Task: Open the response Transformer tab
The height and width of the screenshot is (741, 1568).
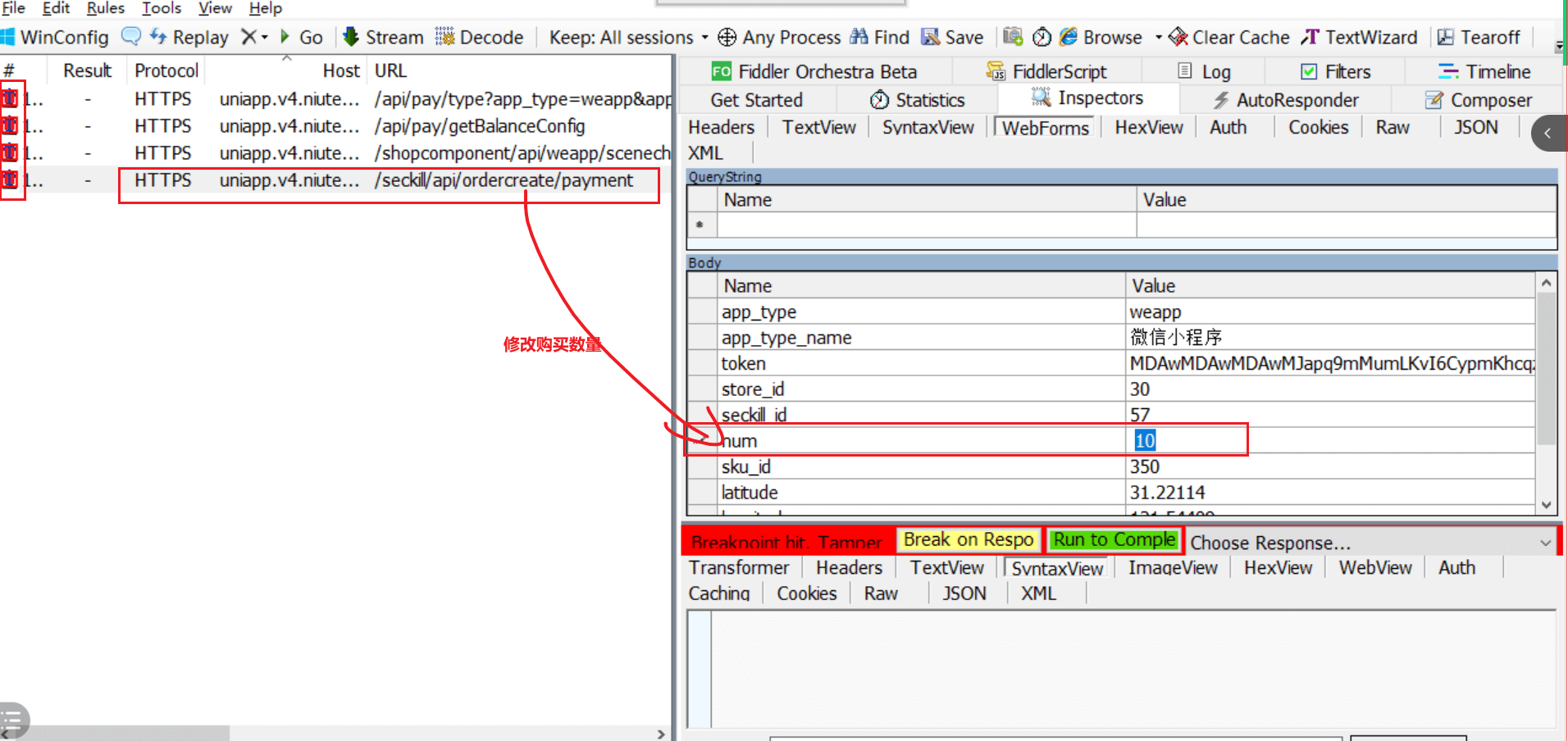Action: [739, 568]
